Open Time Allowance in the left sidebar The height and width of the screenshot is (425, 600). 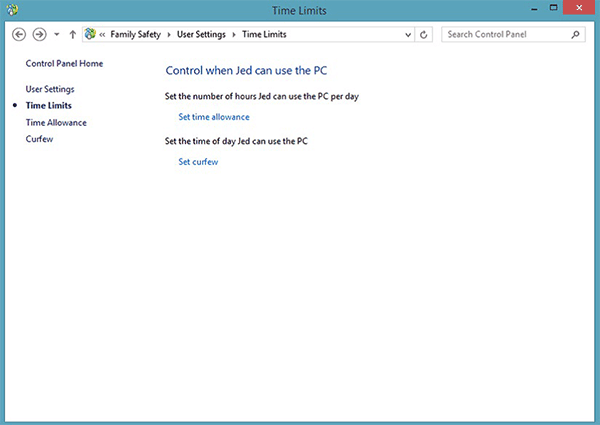click(x=56, y=122)
